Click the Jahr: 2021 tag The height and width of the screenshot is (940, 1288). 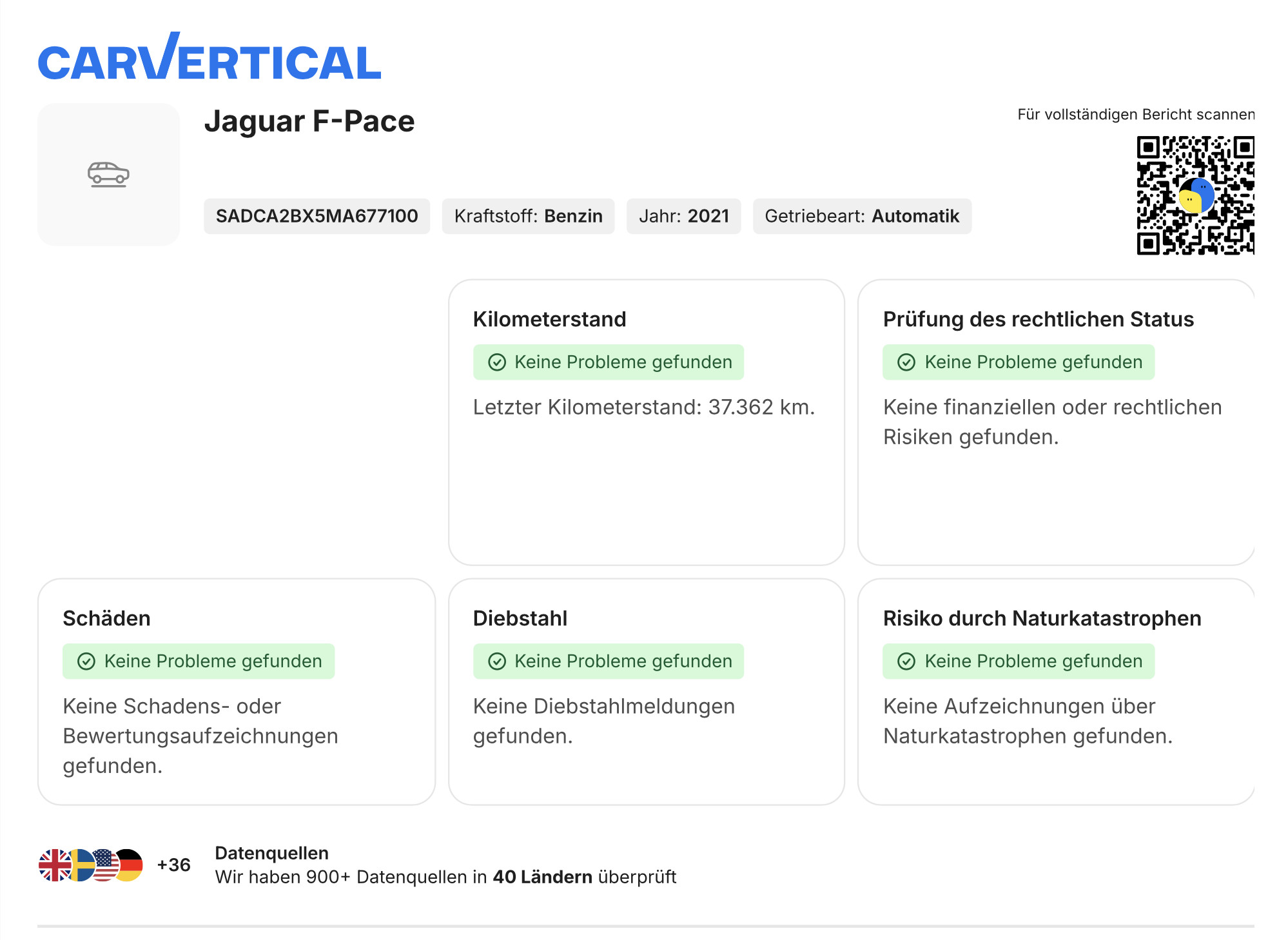(x=683, y=216)
